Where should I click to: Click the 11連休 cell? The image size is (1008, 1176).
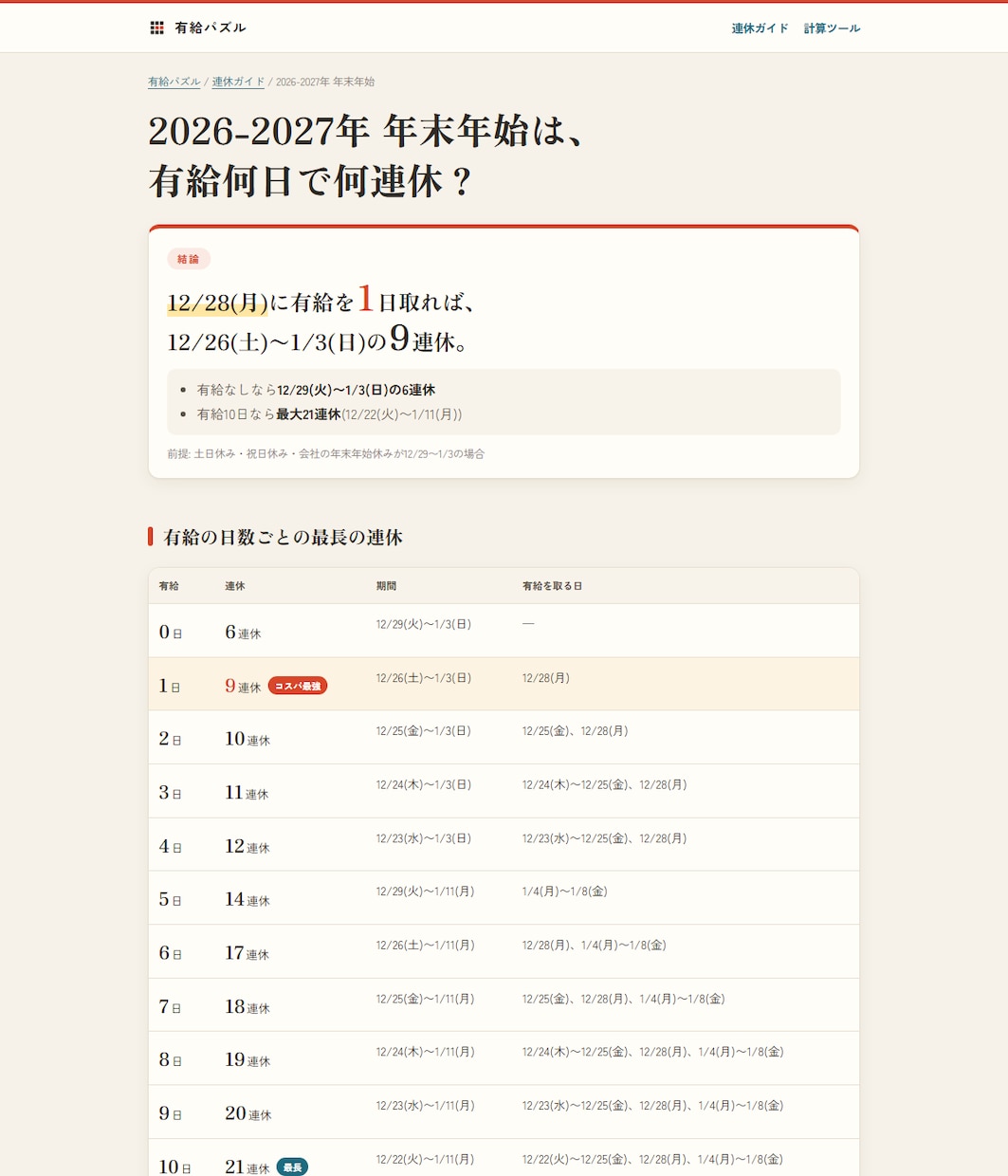click(247, 793)
